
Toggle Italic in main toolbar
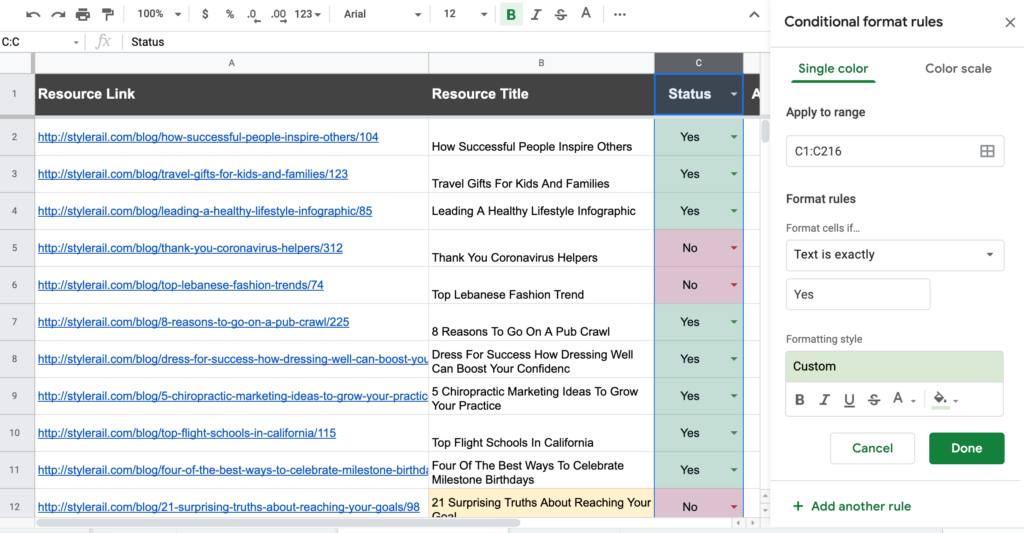tap(536, 14)
